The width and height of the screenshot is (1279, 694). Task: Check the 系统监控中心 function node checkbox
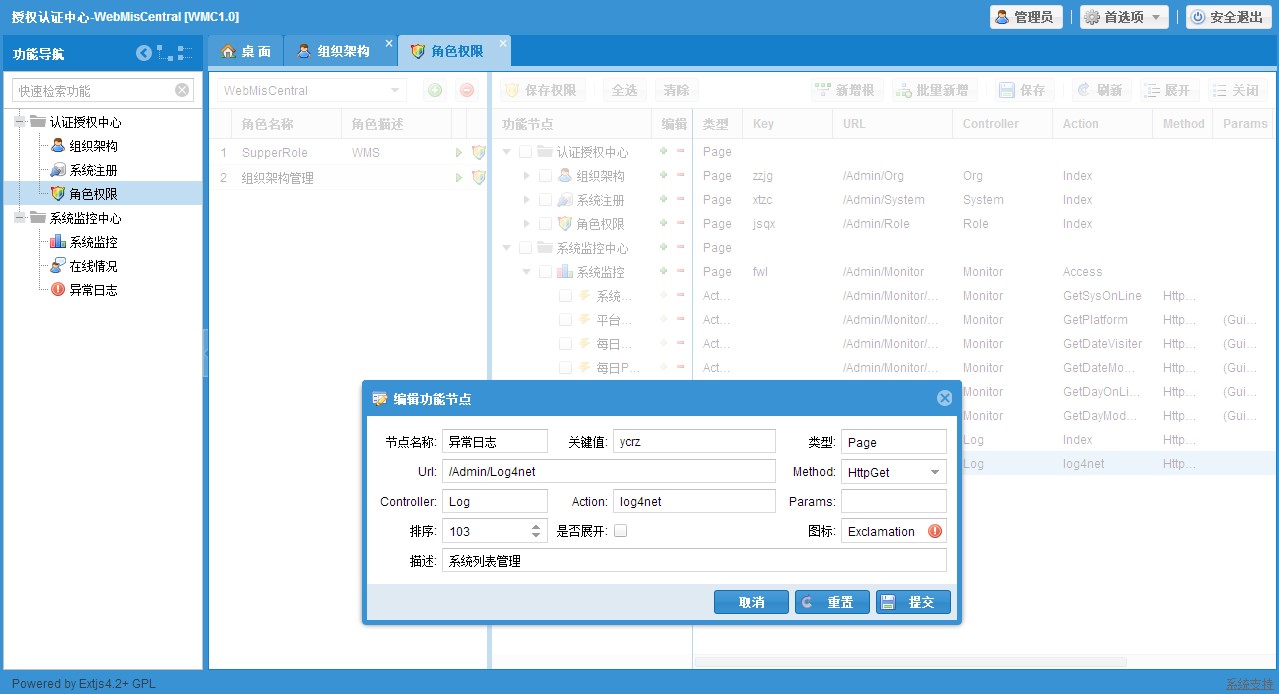point(525,248)
